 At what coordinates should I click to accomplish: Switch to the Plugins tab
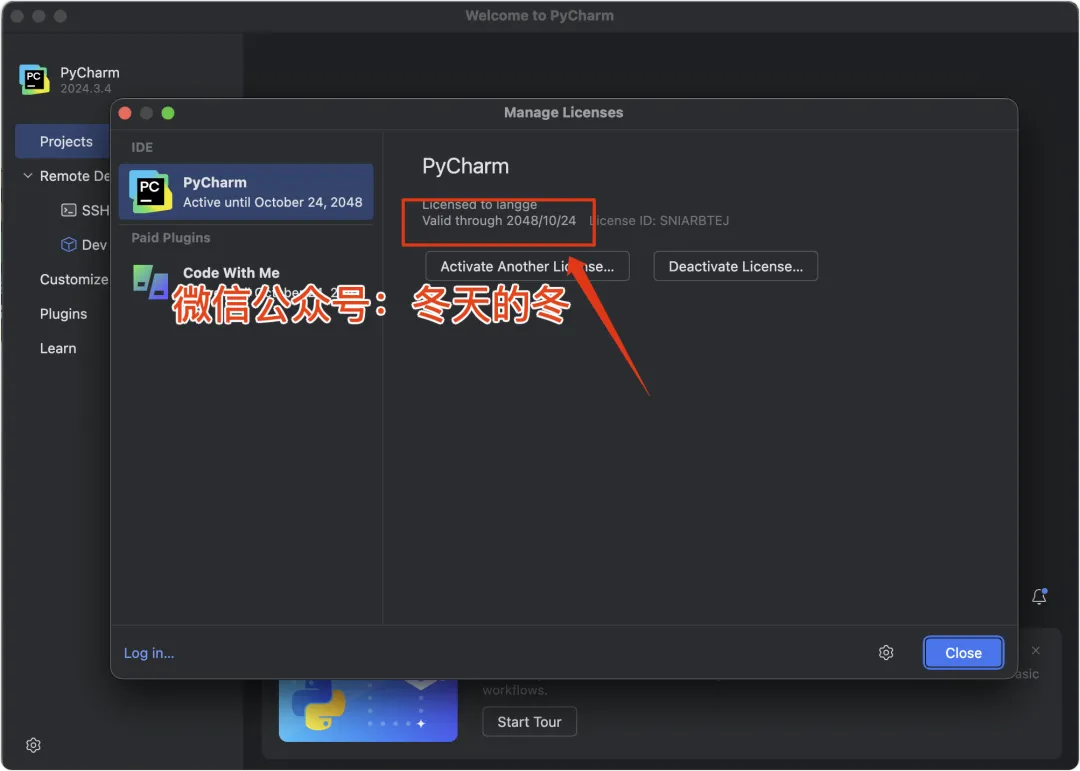(x=63, y=313)
